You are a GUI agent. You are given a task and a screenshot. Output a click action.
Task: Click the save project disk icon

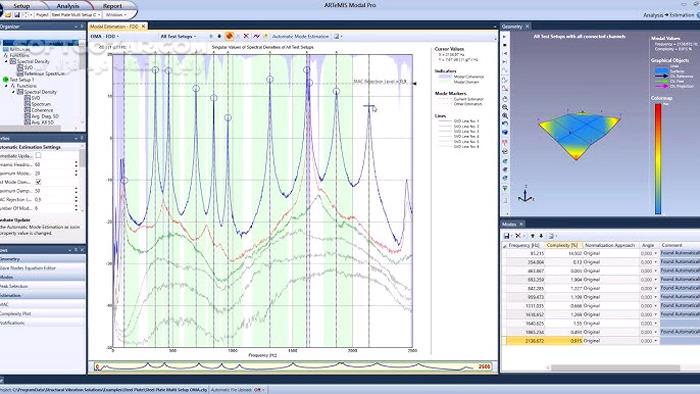(17, 15)
